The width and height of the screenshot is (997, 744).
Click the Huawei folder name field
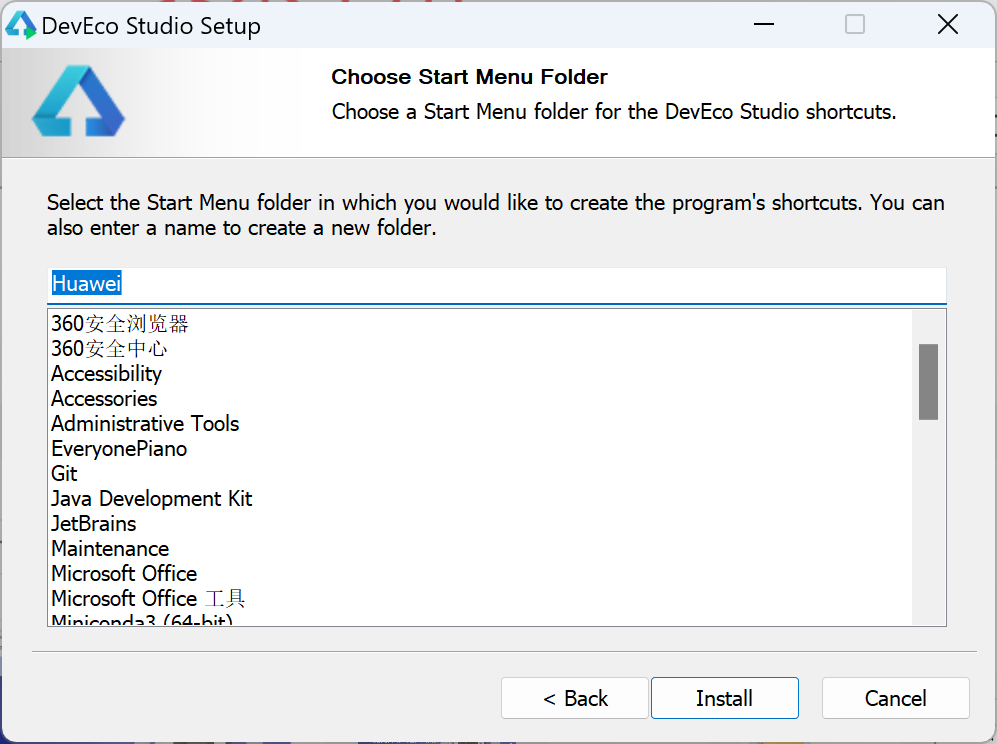click(496, 284)
